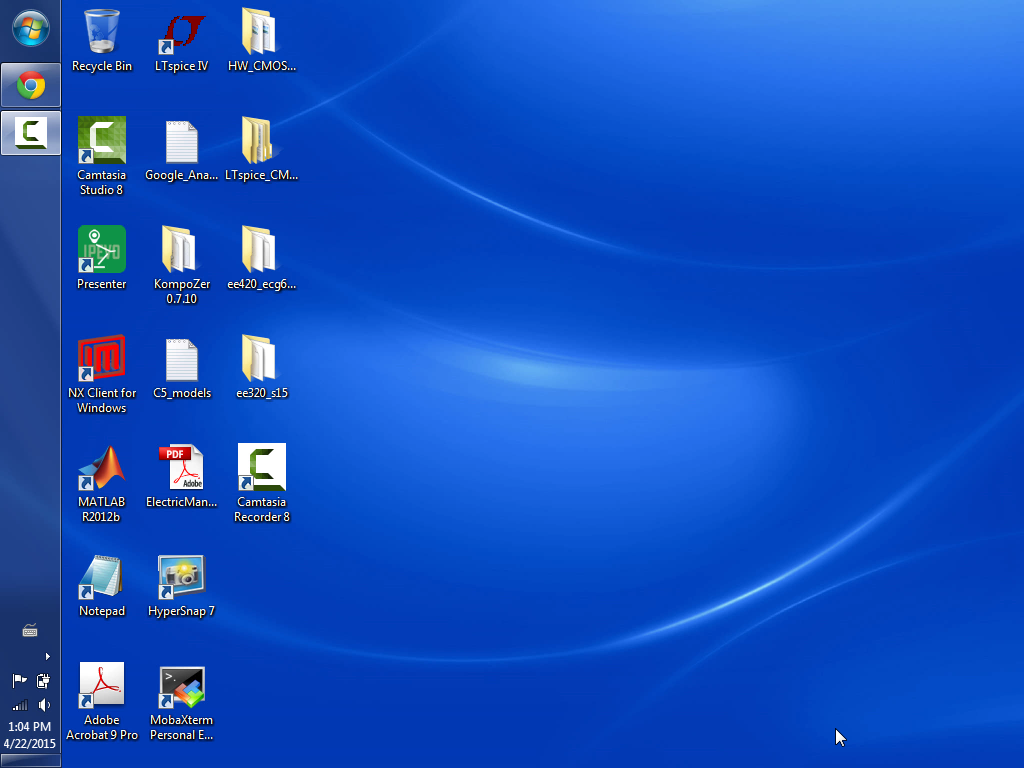Open MobaXterm Personal Edition shortcut
Screen dimensions: 1024x768
click(x=182, y=688)
